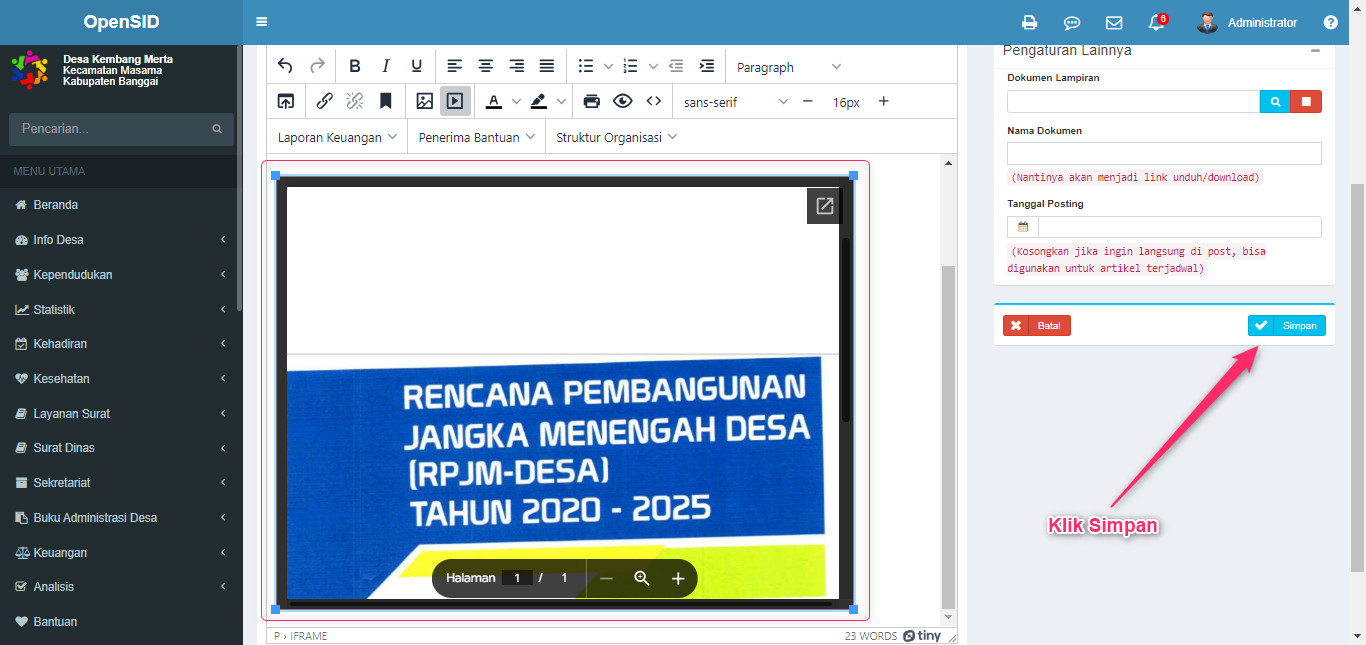Toggle bold formatting

[355, 66]
